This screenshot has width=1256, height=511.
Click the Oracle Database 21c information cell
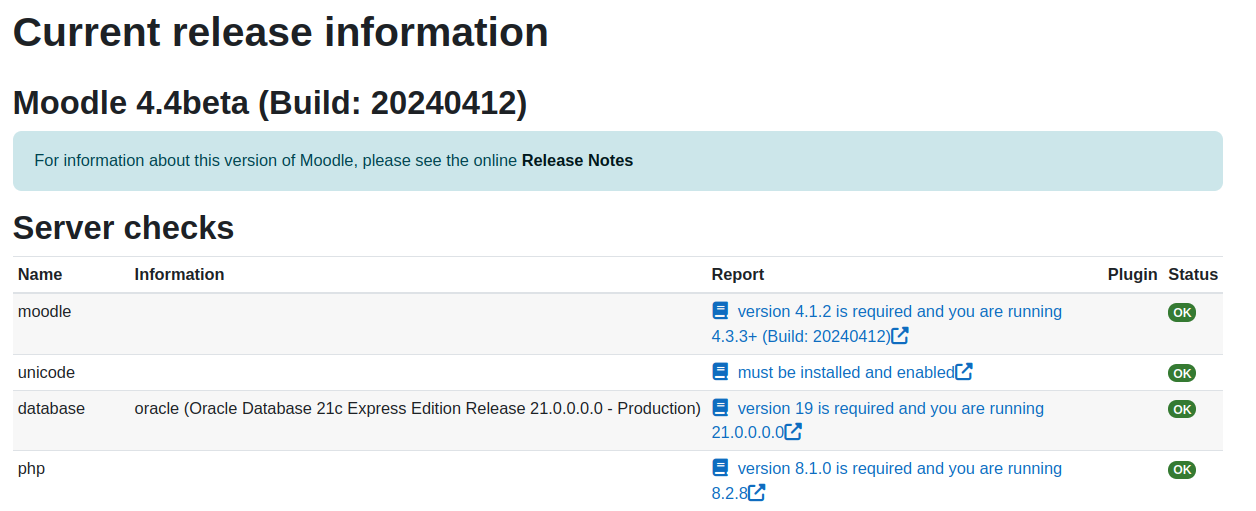tap(417, 408)
